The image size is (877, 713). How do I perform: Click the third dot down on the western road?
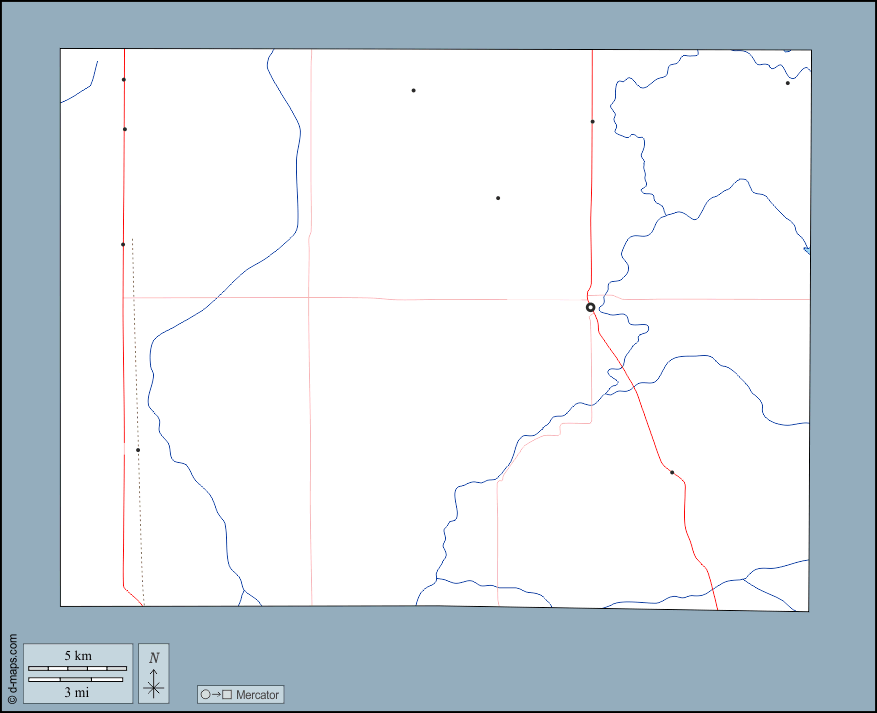tap(123, 244)
